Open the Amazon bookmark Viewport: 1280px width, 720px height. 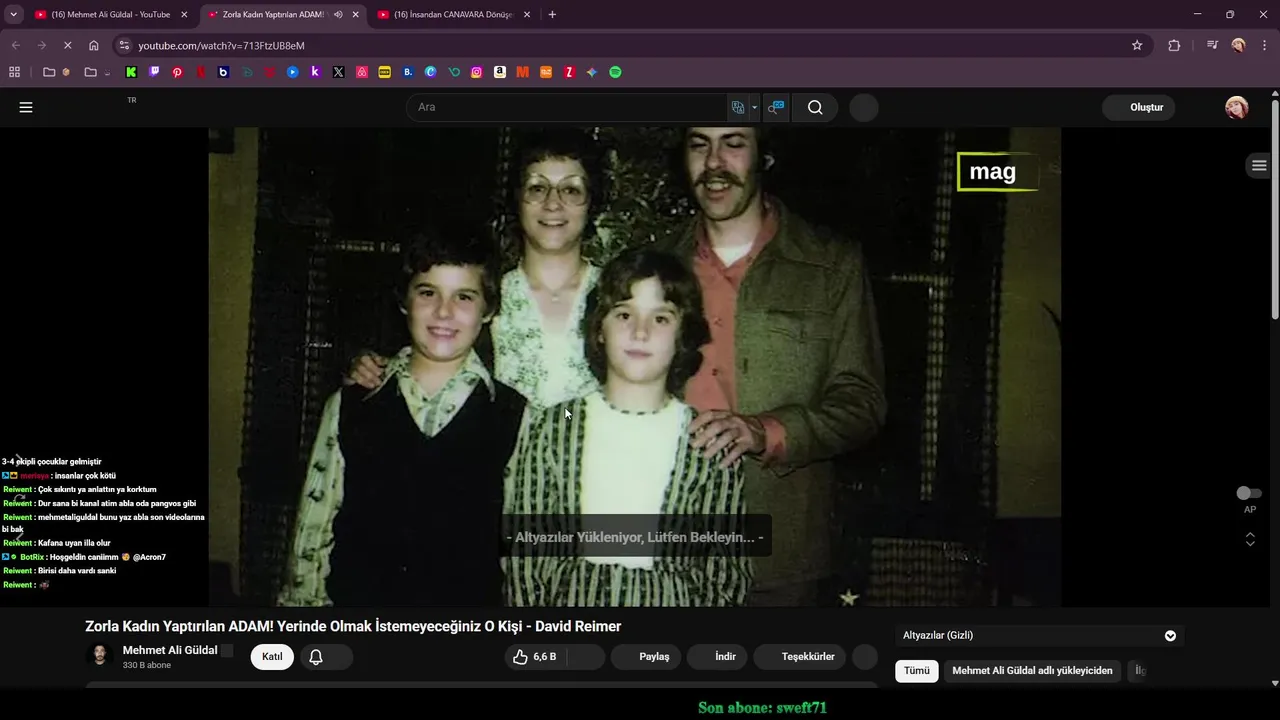[x=499, y=72]
